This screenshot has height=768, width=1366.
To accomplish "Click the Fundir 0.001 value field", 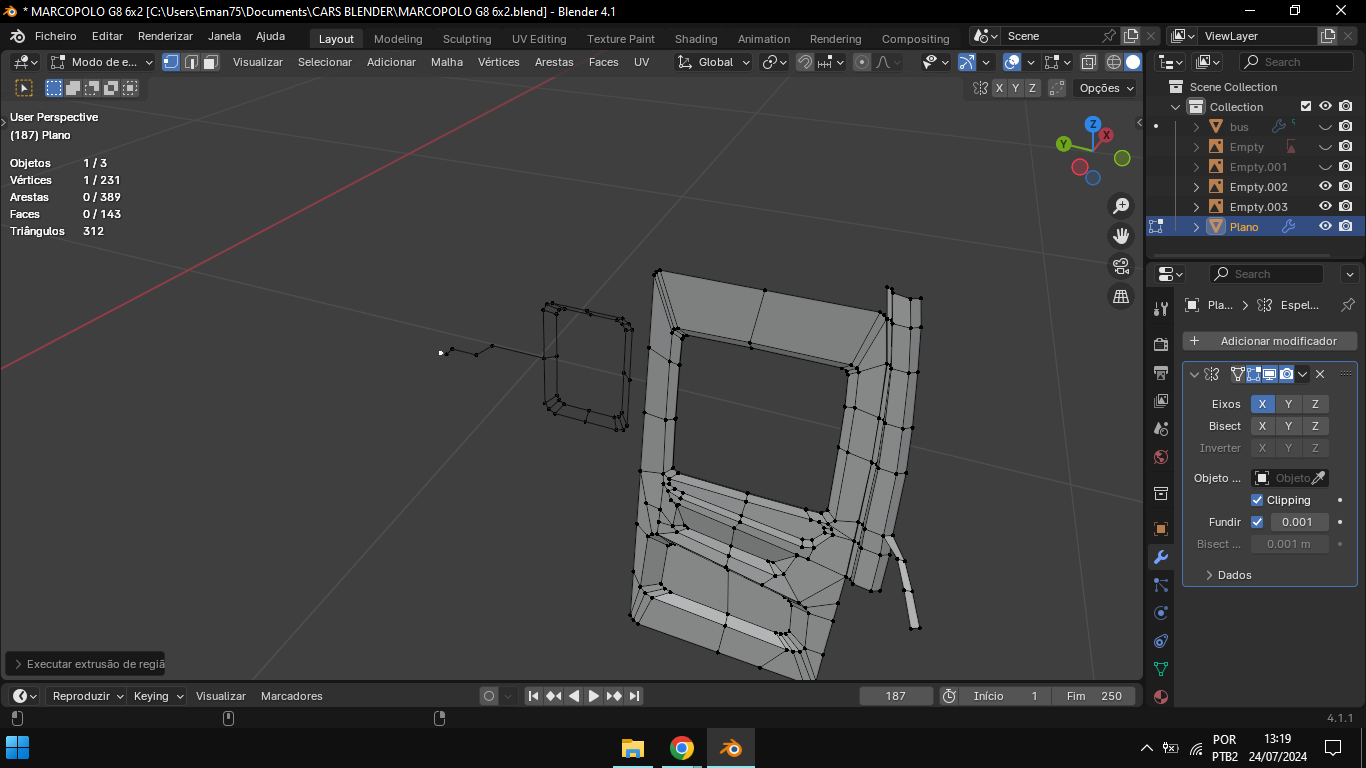I will point(1297,522).
